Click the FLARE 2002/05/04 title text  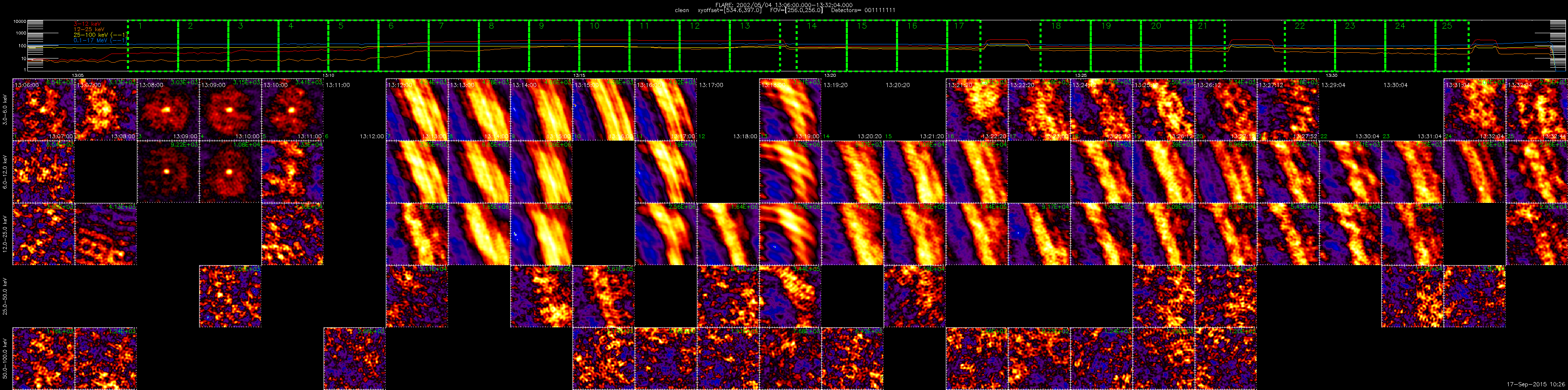(784, 5)
